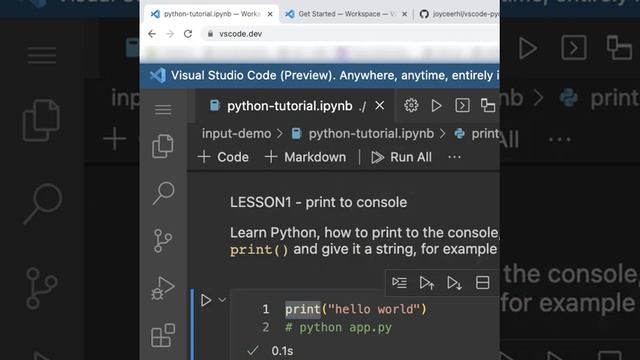Image resolution: width=640 pixels, height=360 pixels.
Task: Click the print breadcrumb segment
Action: 477,134
